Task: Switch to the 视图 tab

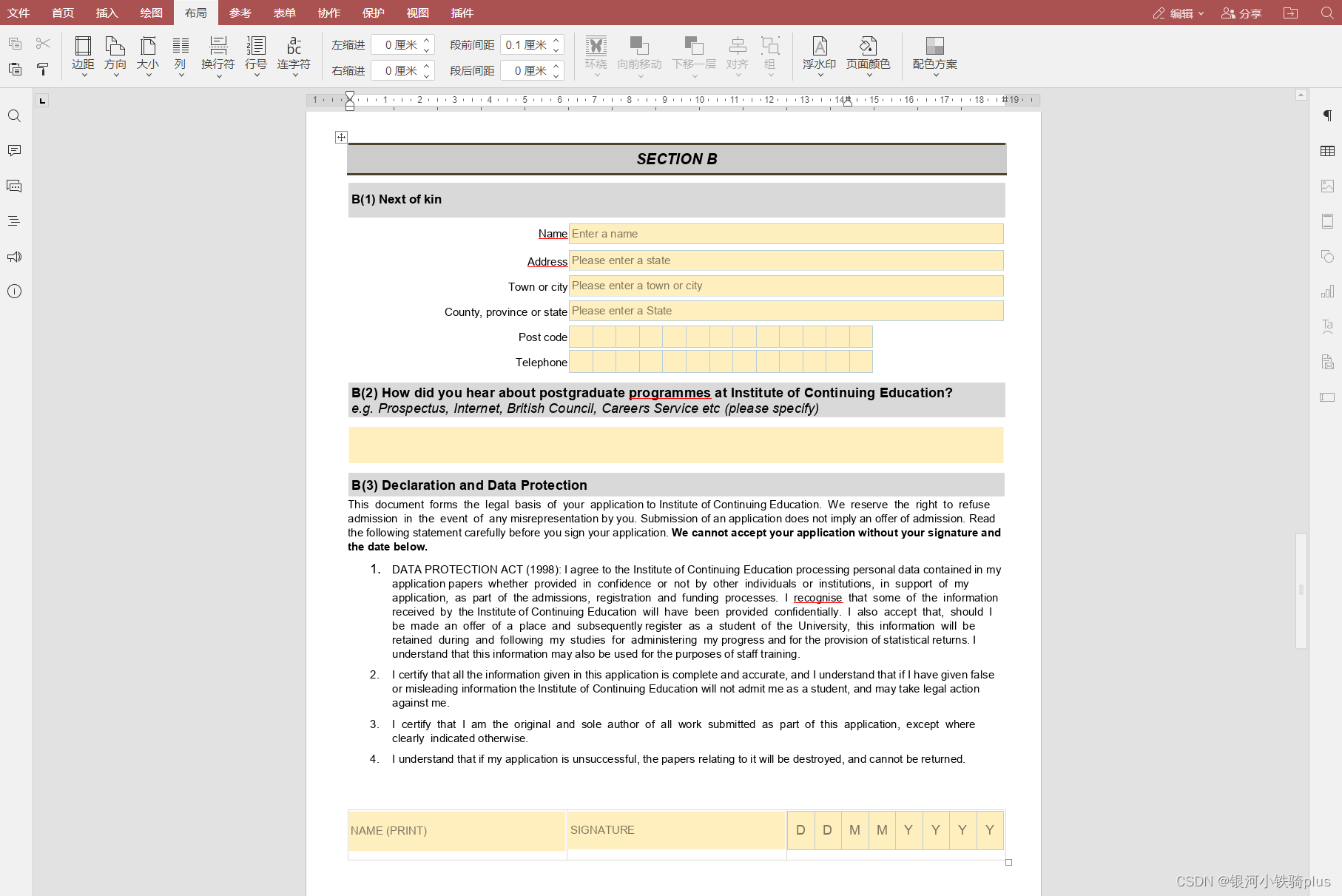Action: 418,13
